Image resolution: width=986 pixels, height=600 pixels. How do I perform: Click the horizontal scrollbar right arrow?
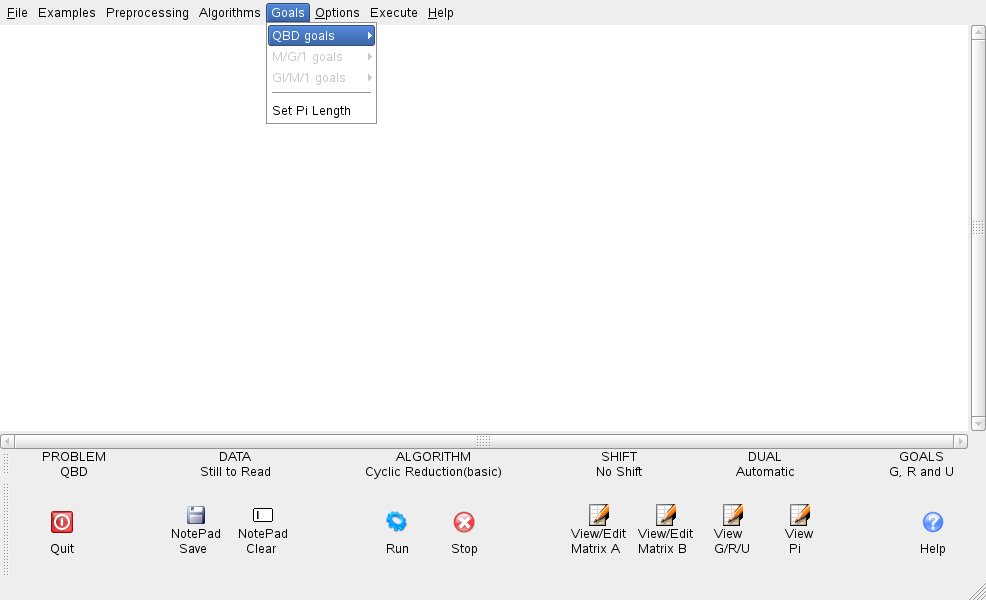tap(961, 441)
